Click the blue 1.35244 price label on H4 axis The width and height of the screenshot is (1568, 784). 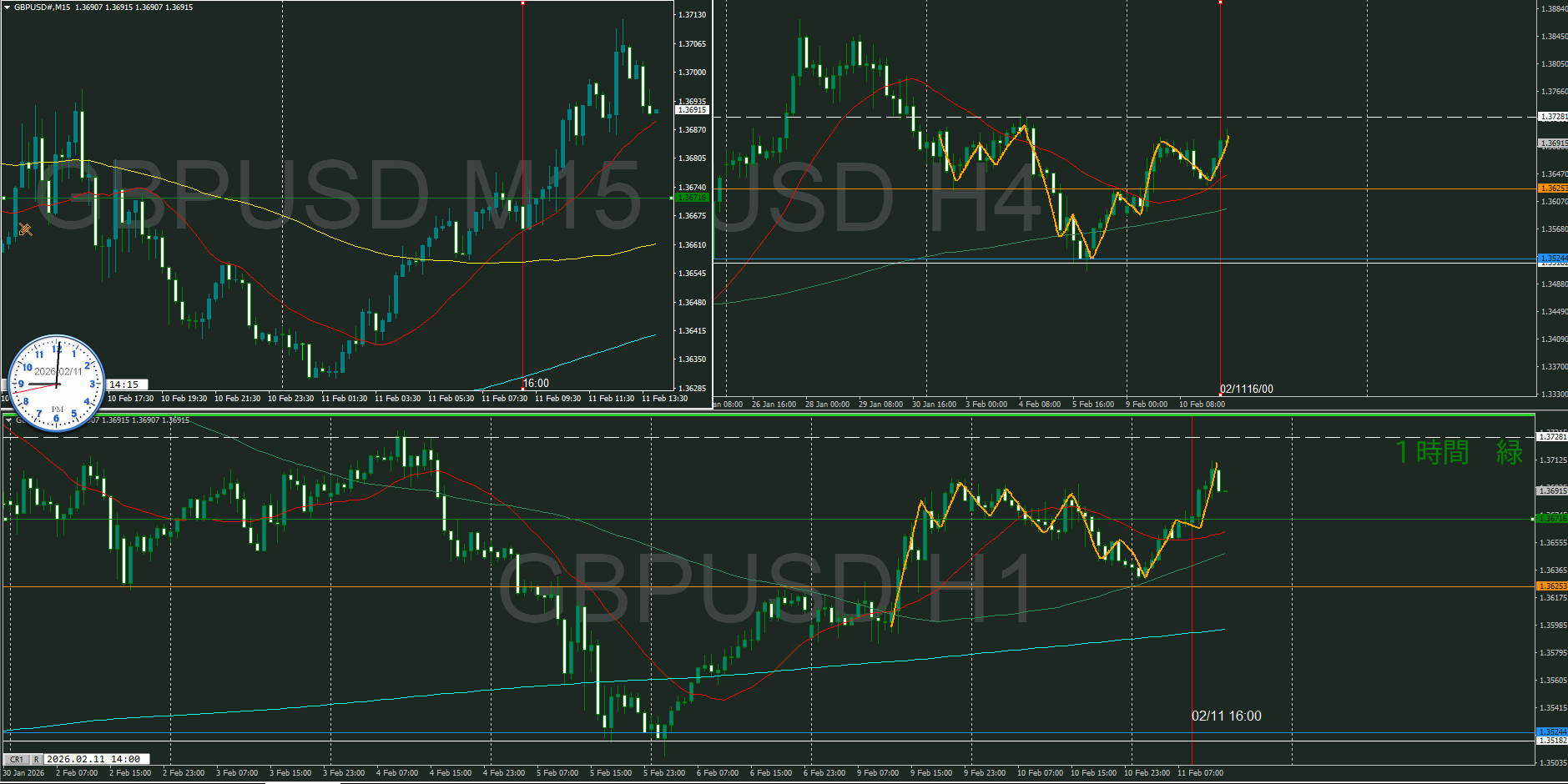point(1552,258)
